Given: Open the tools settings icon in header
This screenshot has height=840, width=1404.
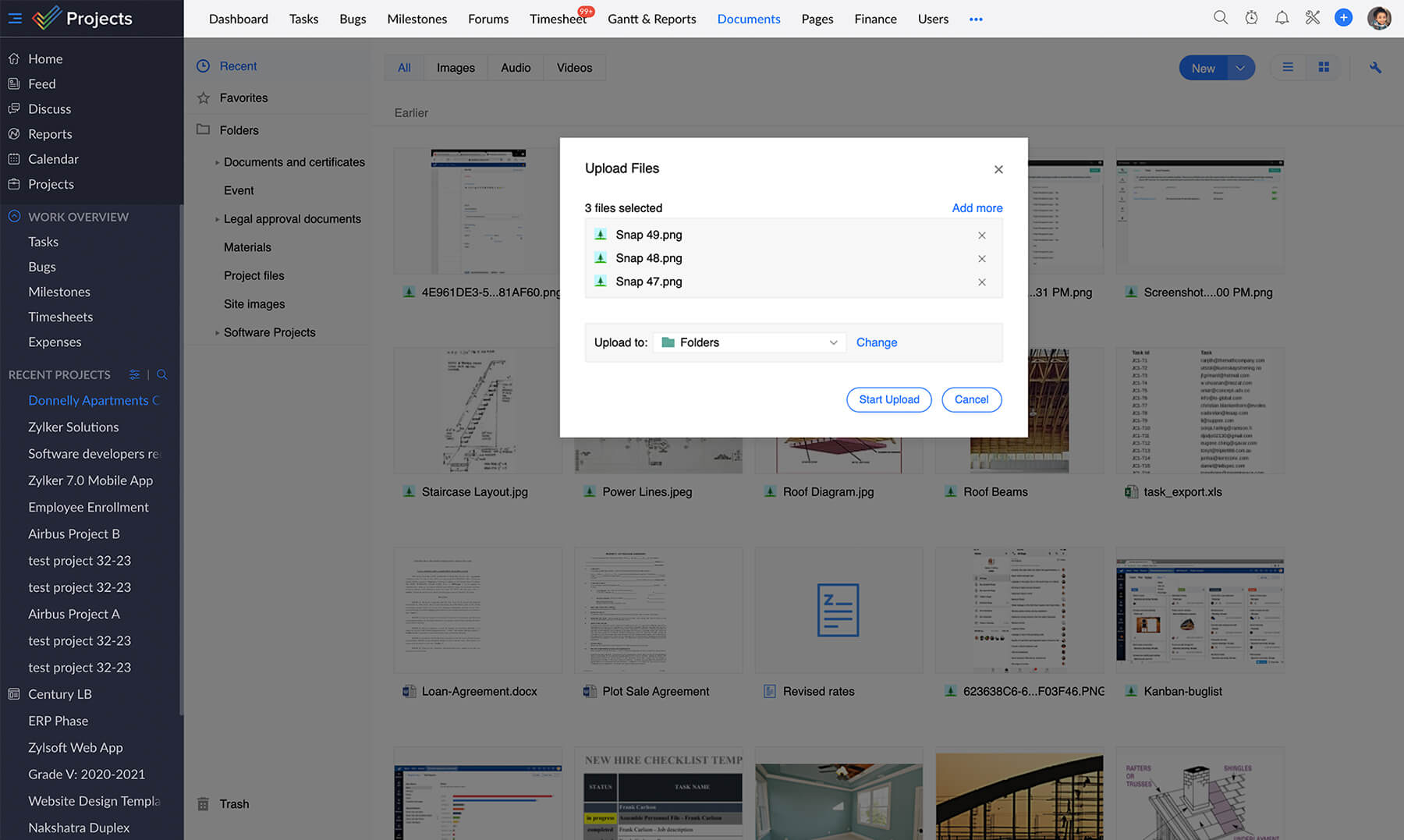Looking at the screenshot, I should pyautogui.click(x=1313, y=18).
